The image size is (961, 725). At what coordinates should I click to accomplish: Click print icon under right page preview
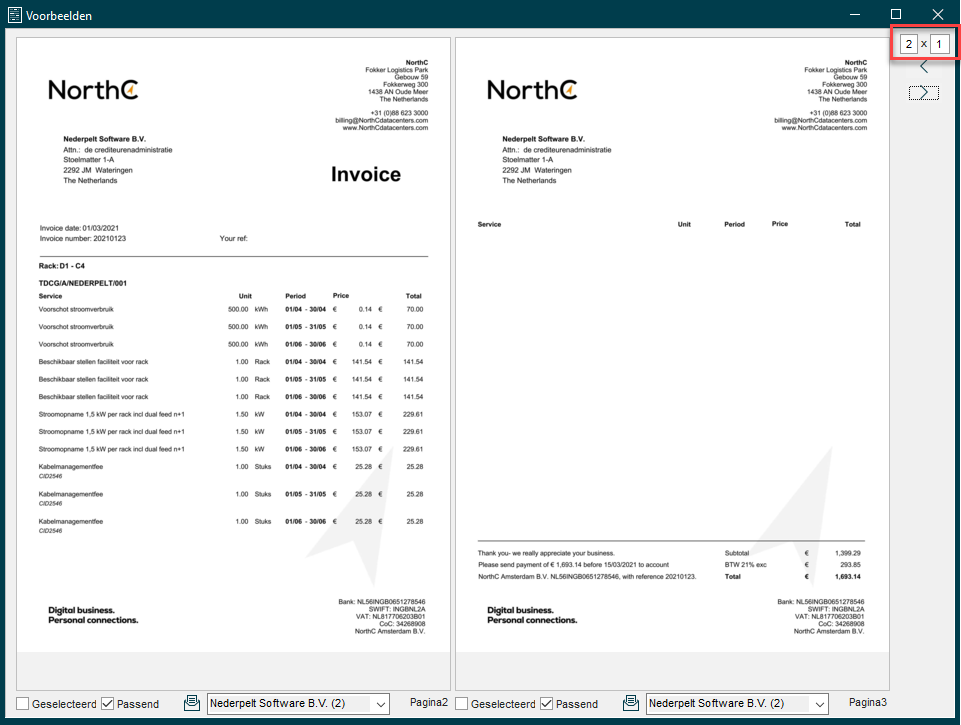pos(631,703)
